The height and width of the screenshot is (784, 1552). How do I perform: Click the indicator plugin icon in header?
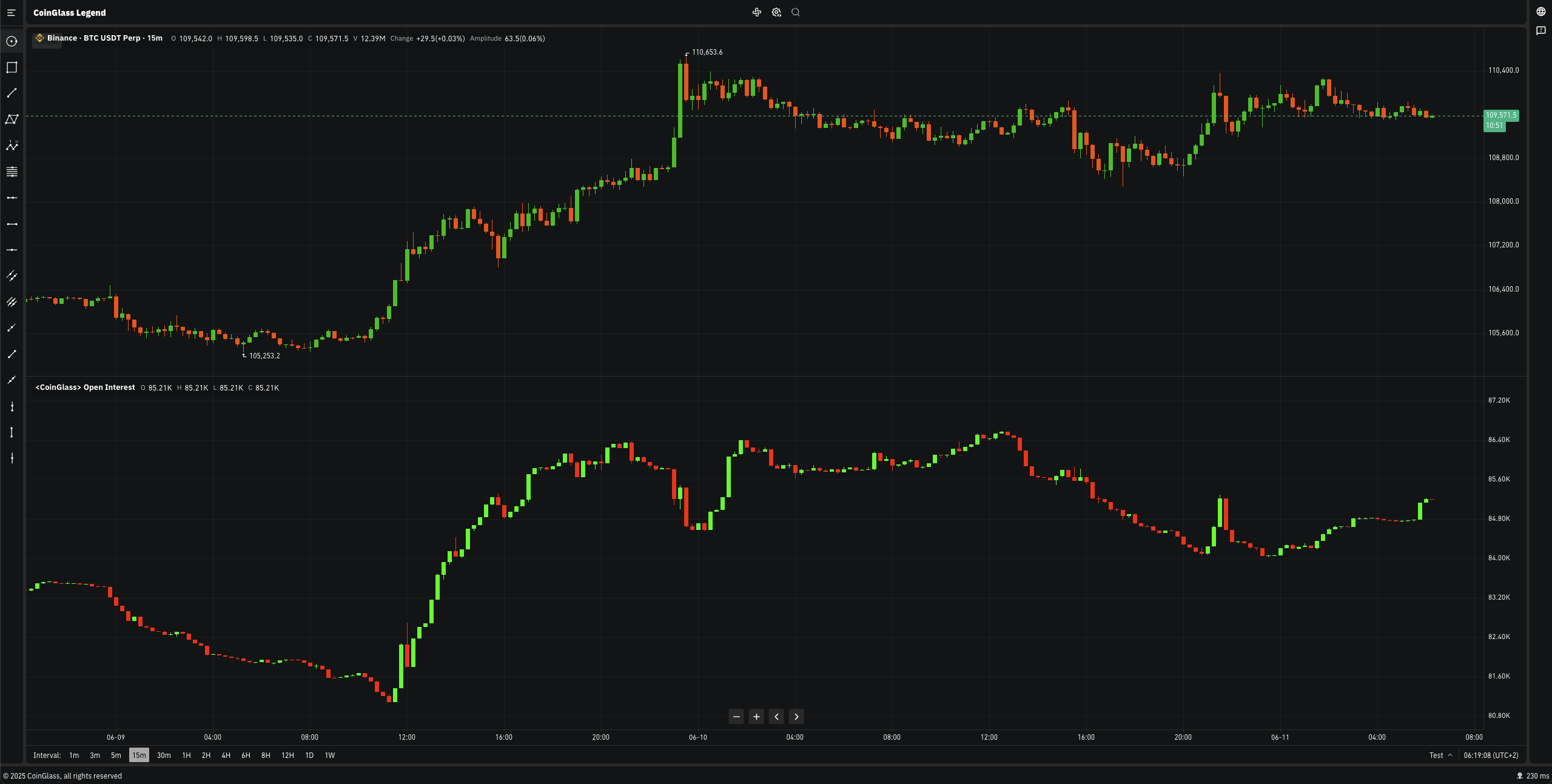[757, 12]
